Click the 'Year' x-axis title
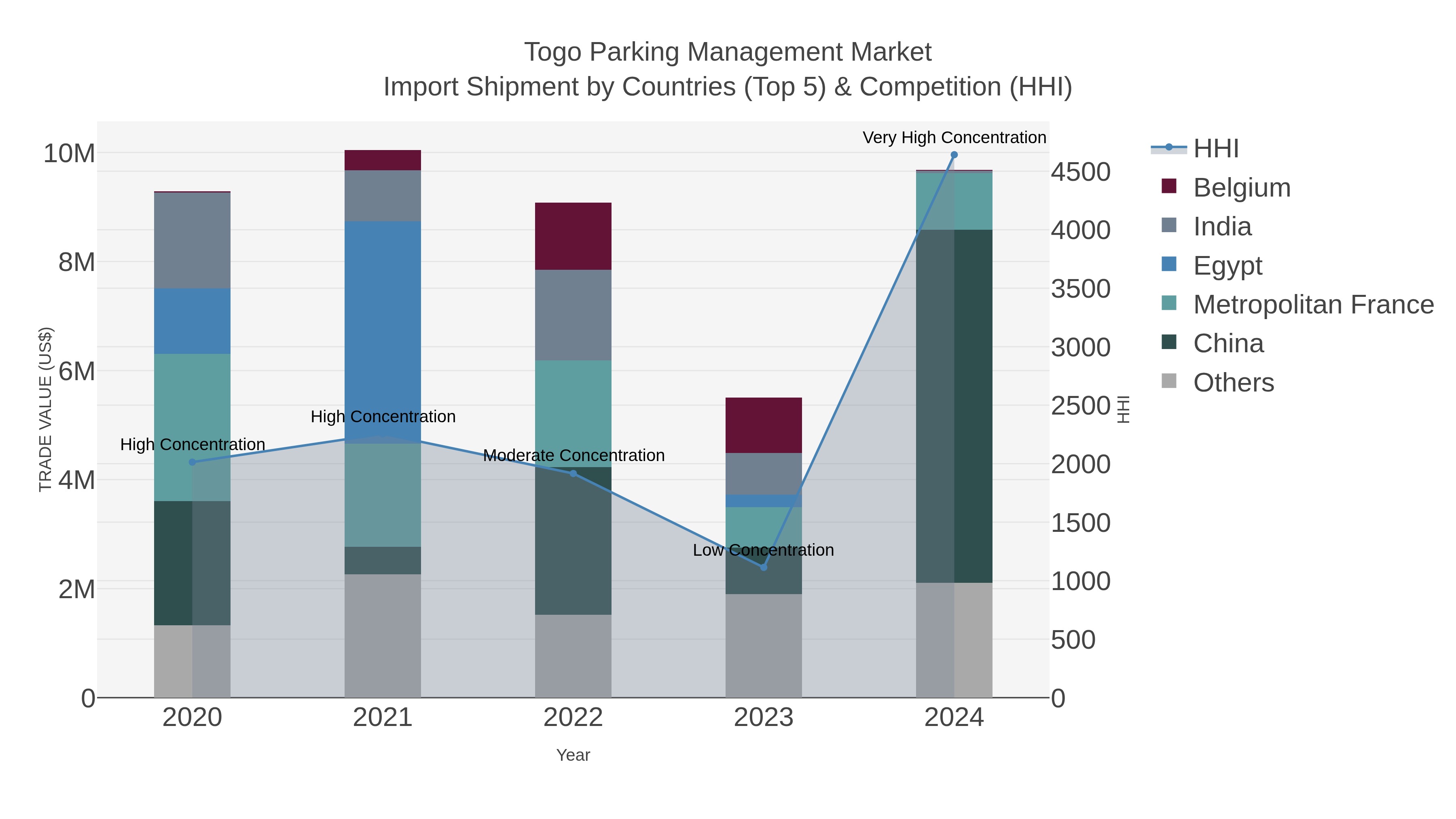 click(x=573, y=755)
